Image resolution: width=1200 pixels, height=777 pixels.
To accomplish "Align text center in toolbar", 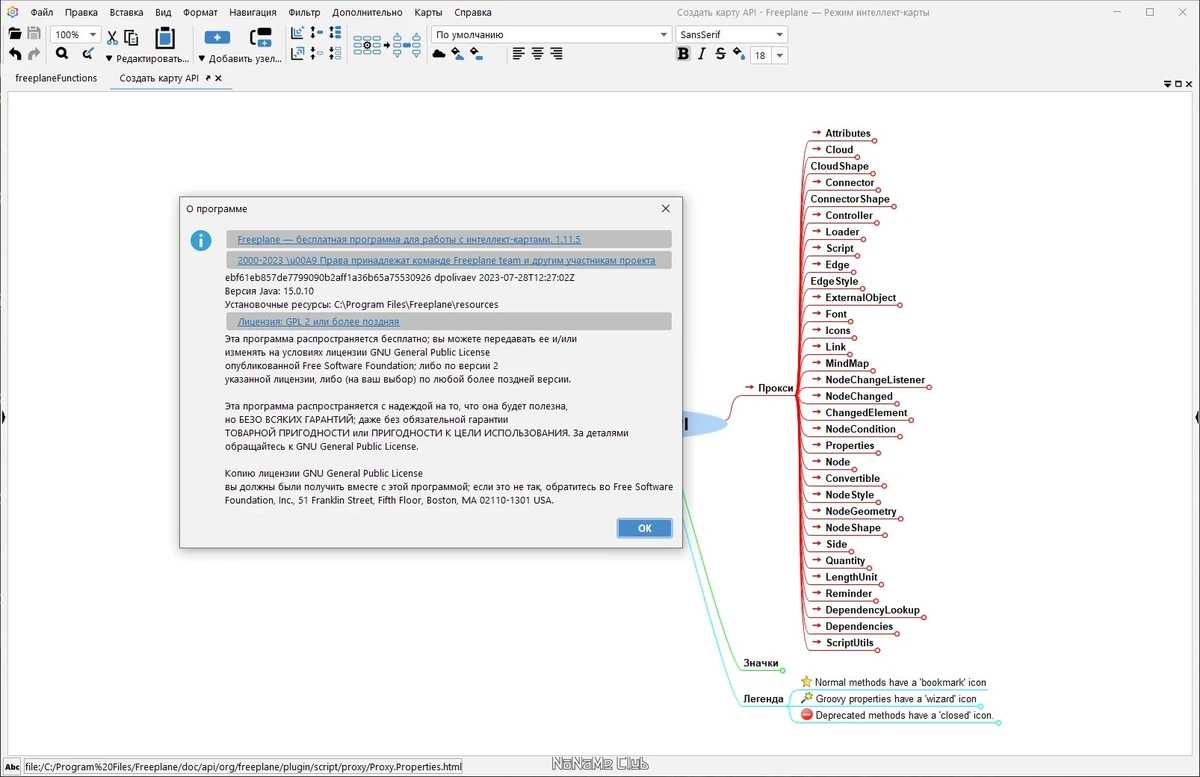I will (538, 54).
